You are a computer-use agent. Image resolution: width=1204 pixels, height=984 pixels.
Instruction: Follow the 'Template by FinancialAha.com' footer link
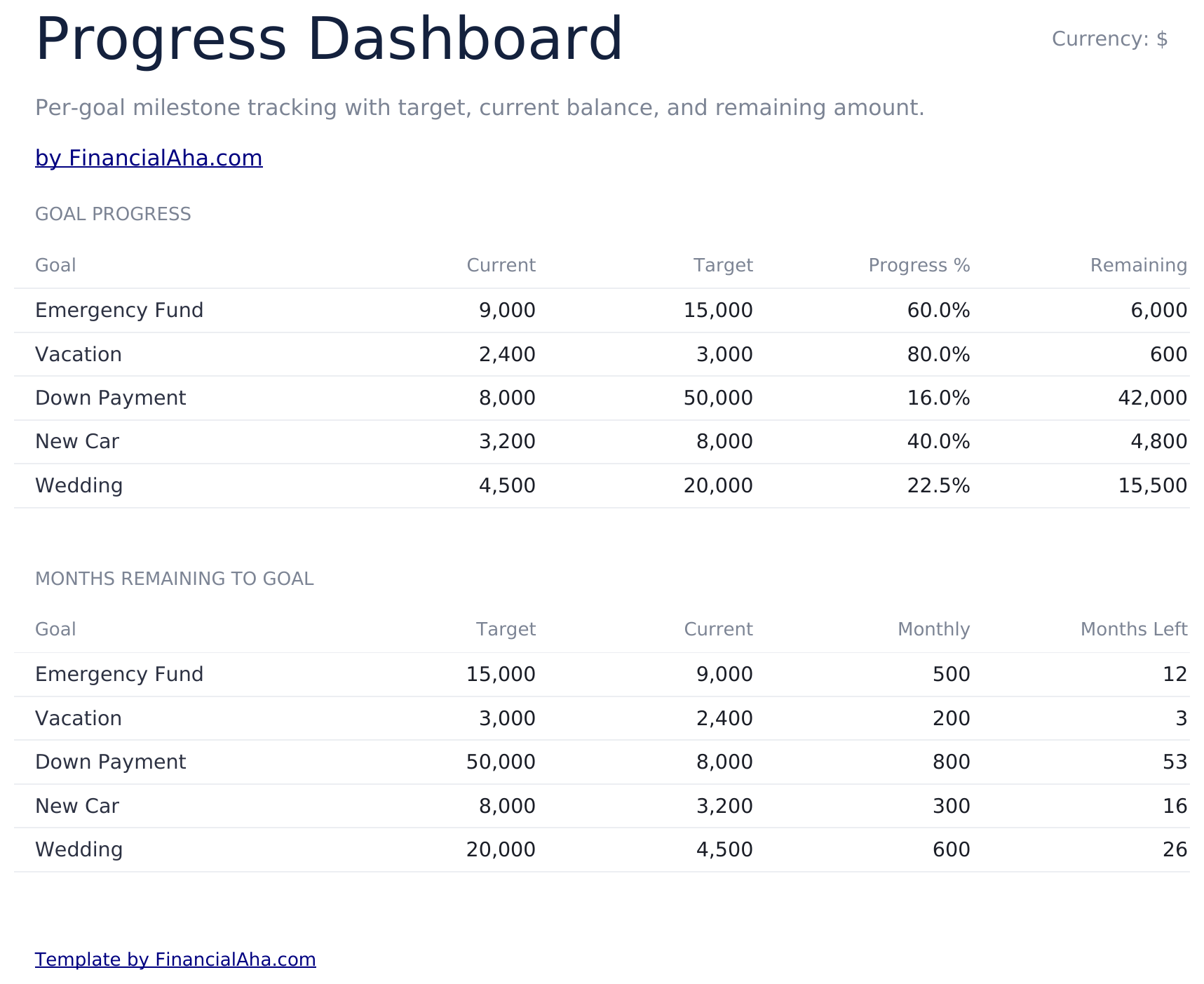(x=175, y=959)
